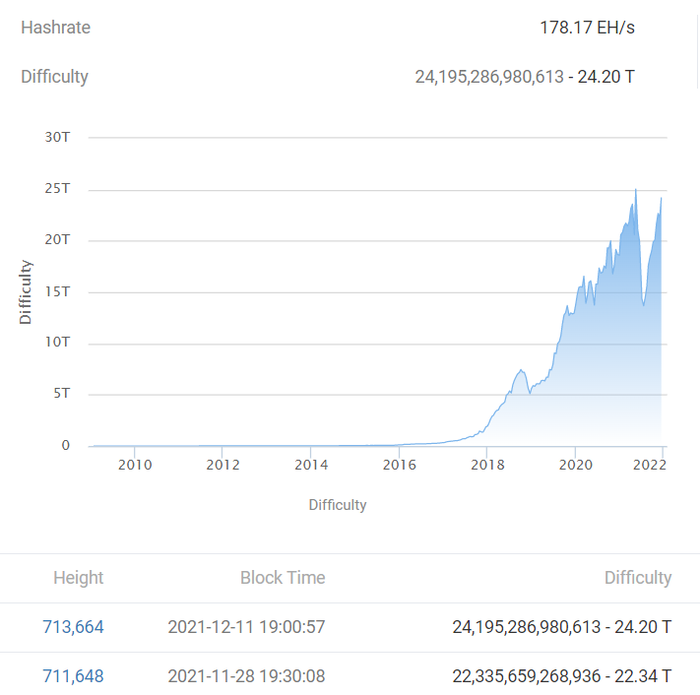The height and width of the screenshot is (695, 700).
Task: Select the 2020 x-axis label
Action: 575,464
